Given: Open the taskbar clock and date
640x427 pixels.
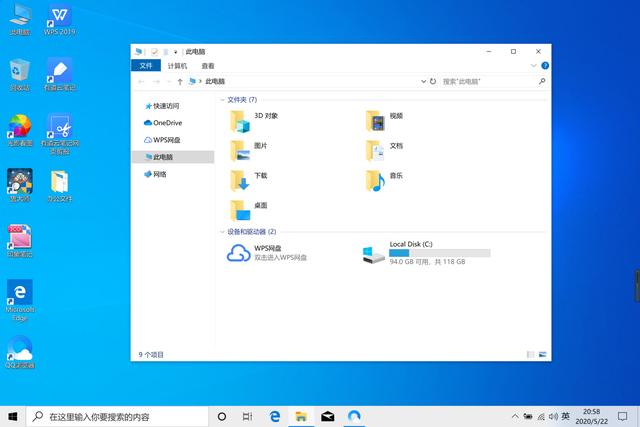Looking at the screenshot, I should click(x=591, y=416).
